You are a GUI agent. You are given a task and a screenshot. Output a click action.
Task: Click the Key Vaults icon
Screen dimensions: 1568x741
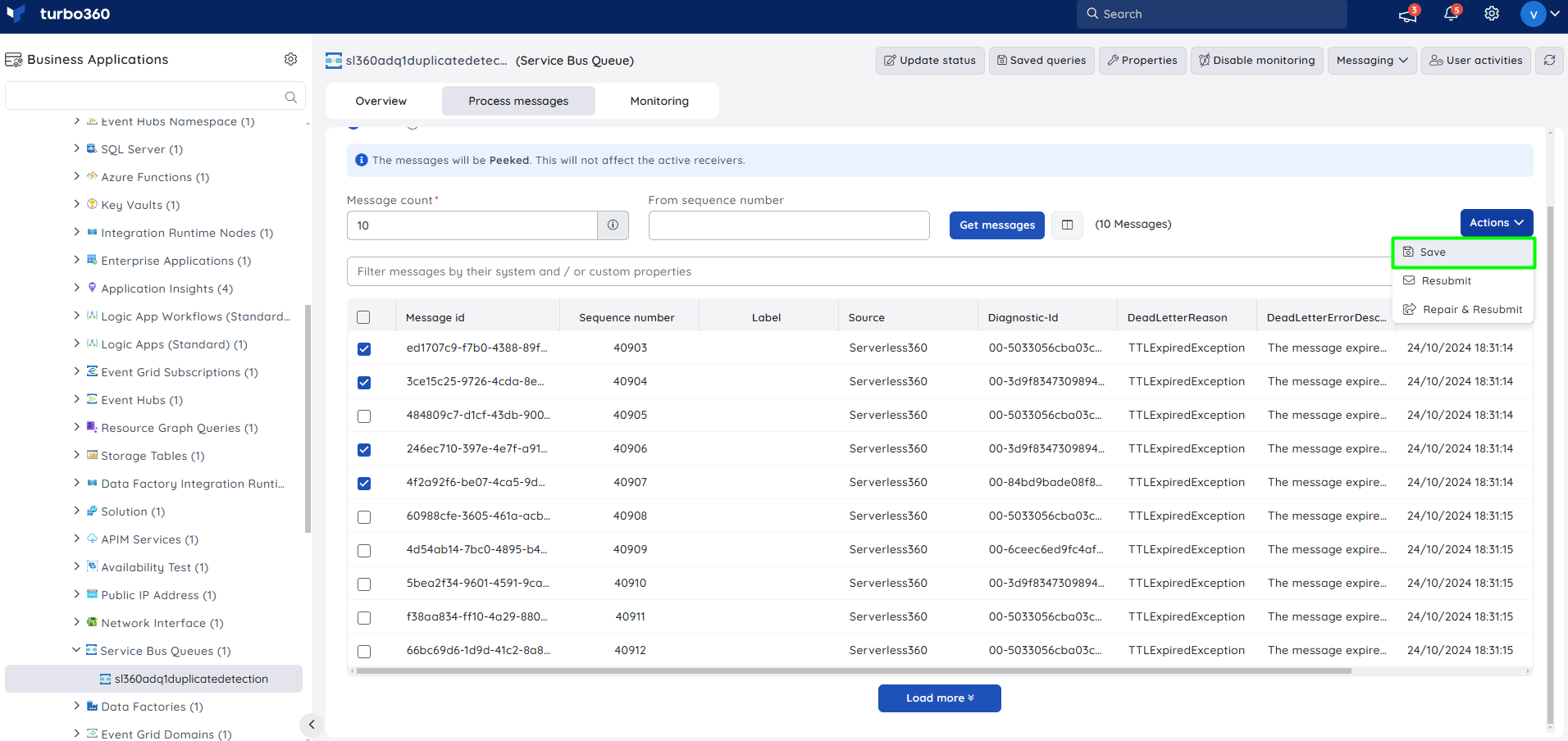click(x=92, y=204)
